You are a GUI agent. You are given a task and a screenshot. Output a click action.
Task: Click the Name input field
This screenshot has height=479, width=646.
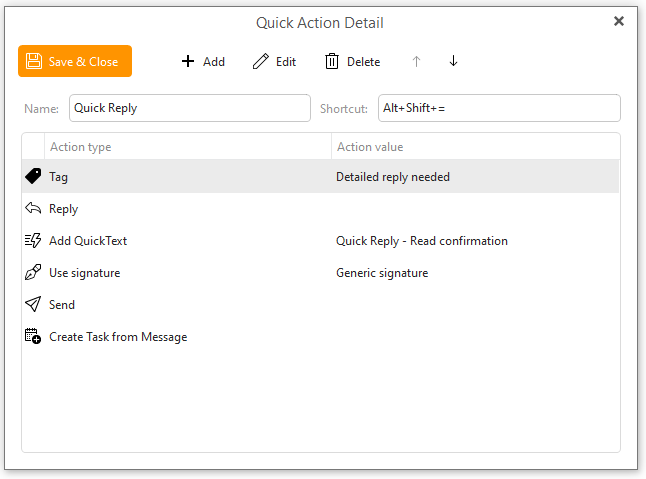[x=190, y=108]
